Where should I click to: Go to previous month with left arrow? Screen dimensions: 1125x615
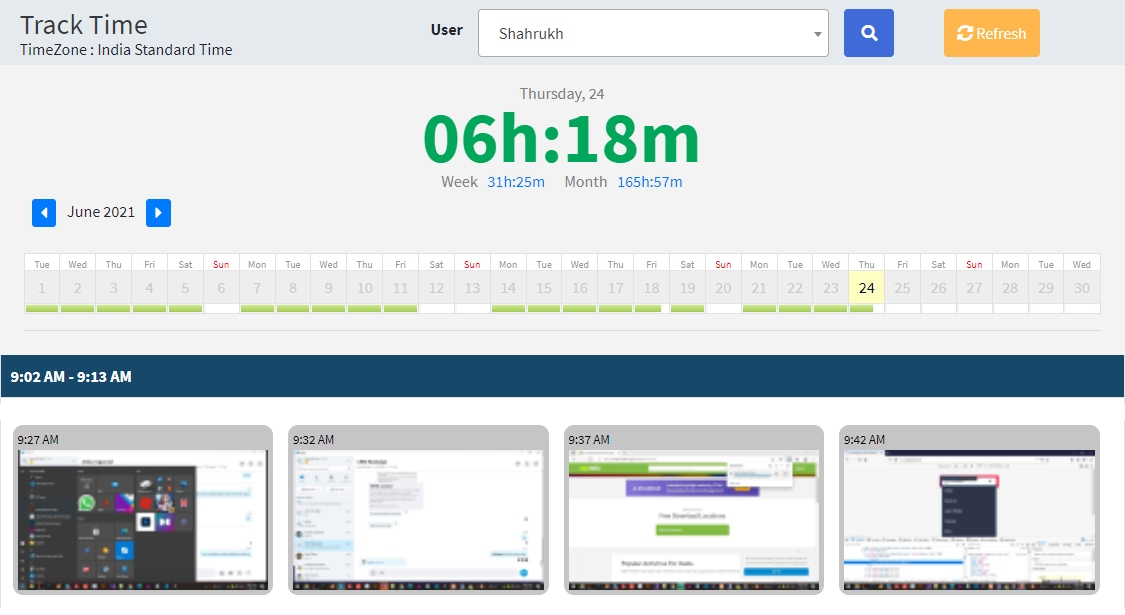44,212
